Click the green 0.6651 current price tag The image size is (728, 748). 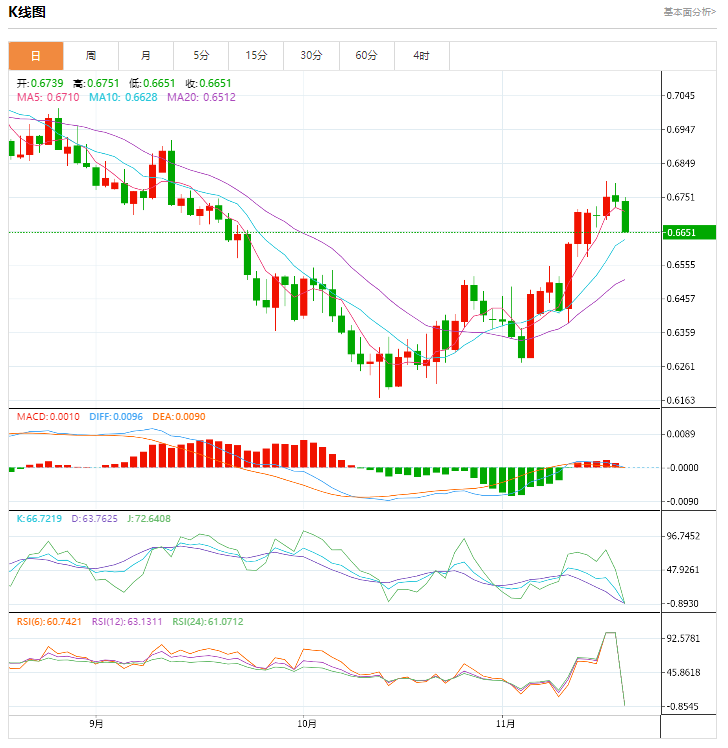689,232
